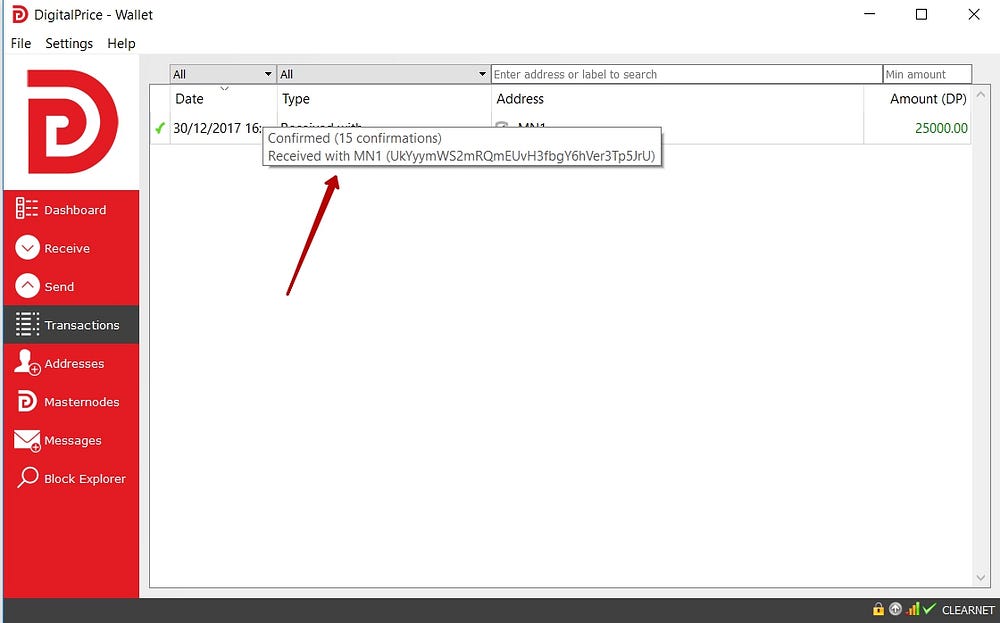Click the Masternodes D logo icon
This screenshot has width=1000, height=623.
coord(27,401)
